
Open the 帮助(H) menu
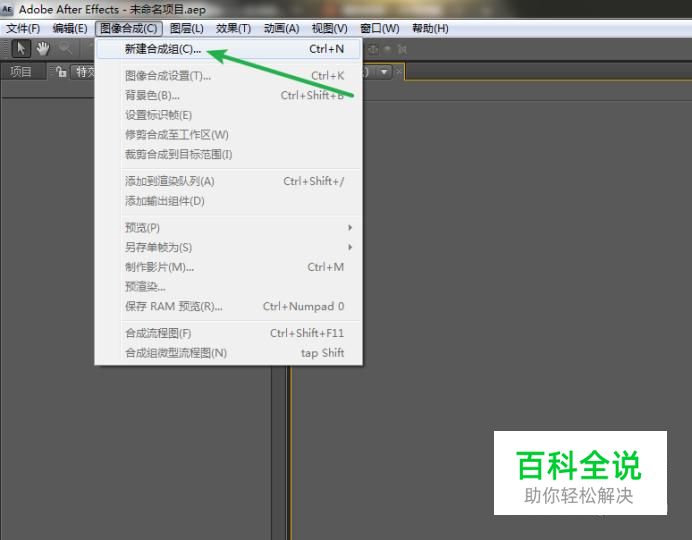(430, 29)
